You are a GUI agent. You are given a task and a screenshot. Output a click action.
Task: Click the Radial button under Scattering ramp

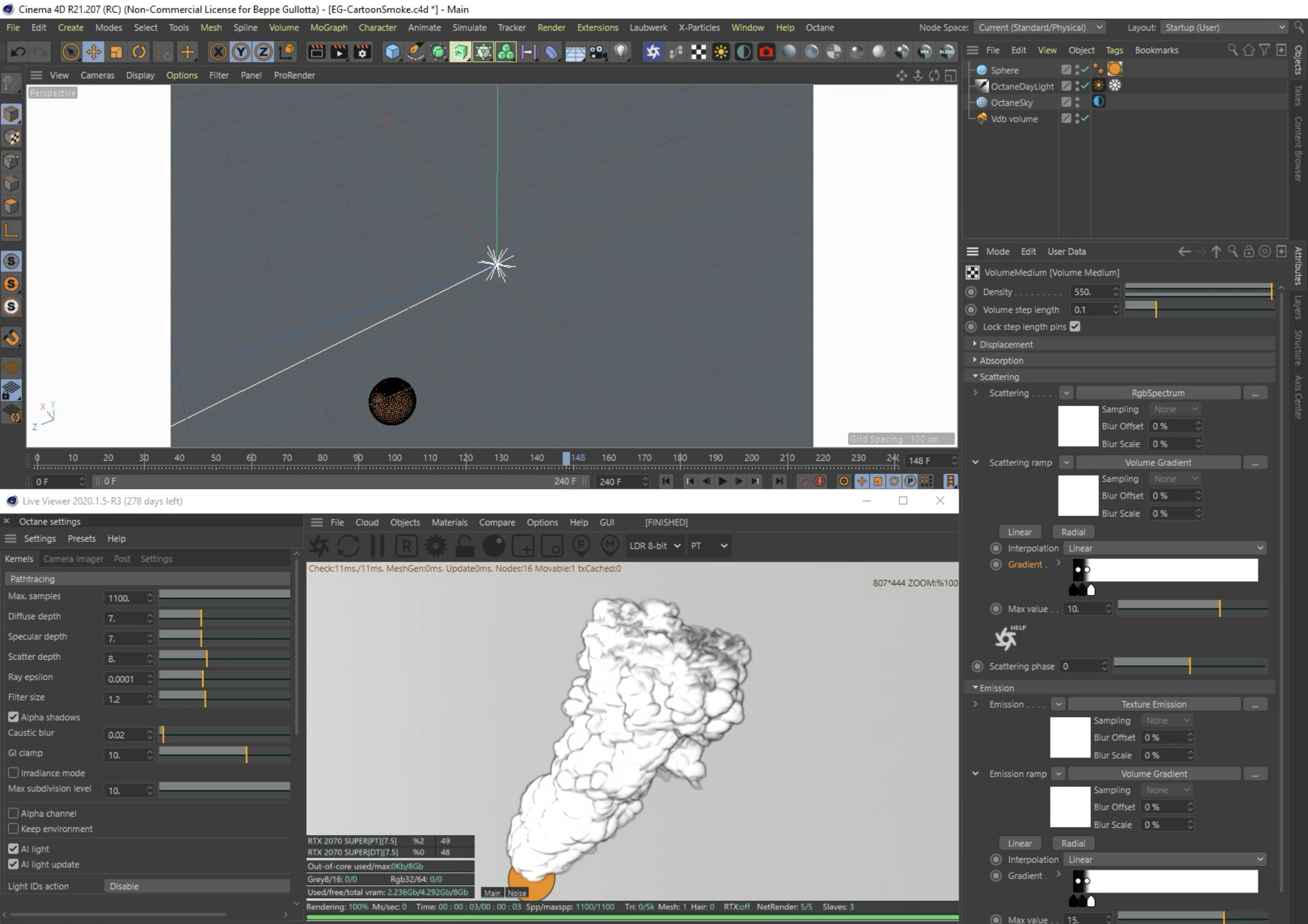[1073, 532]
